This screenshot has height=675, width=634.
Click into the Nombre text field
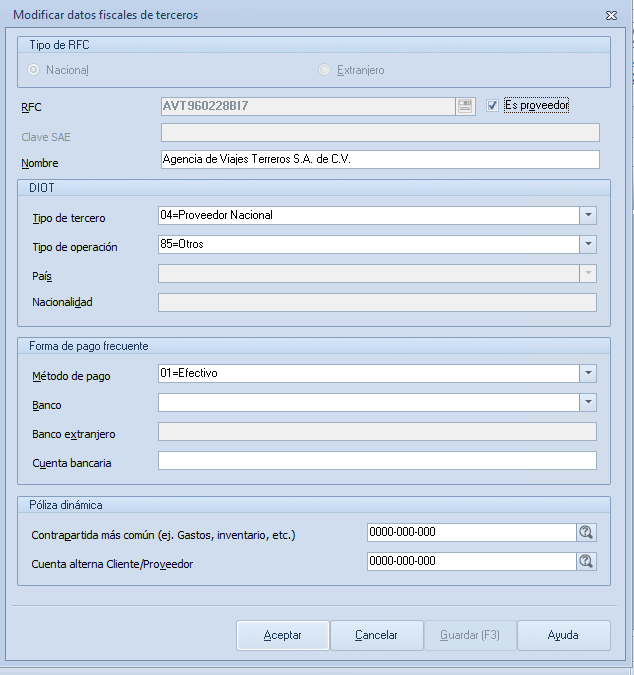pyautogui.click(x=380, y=159)
